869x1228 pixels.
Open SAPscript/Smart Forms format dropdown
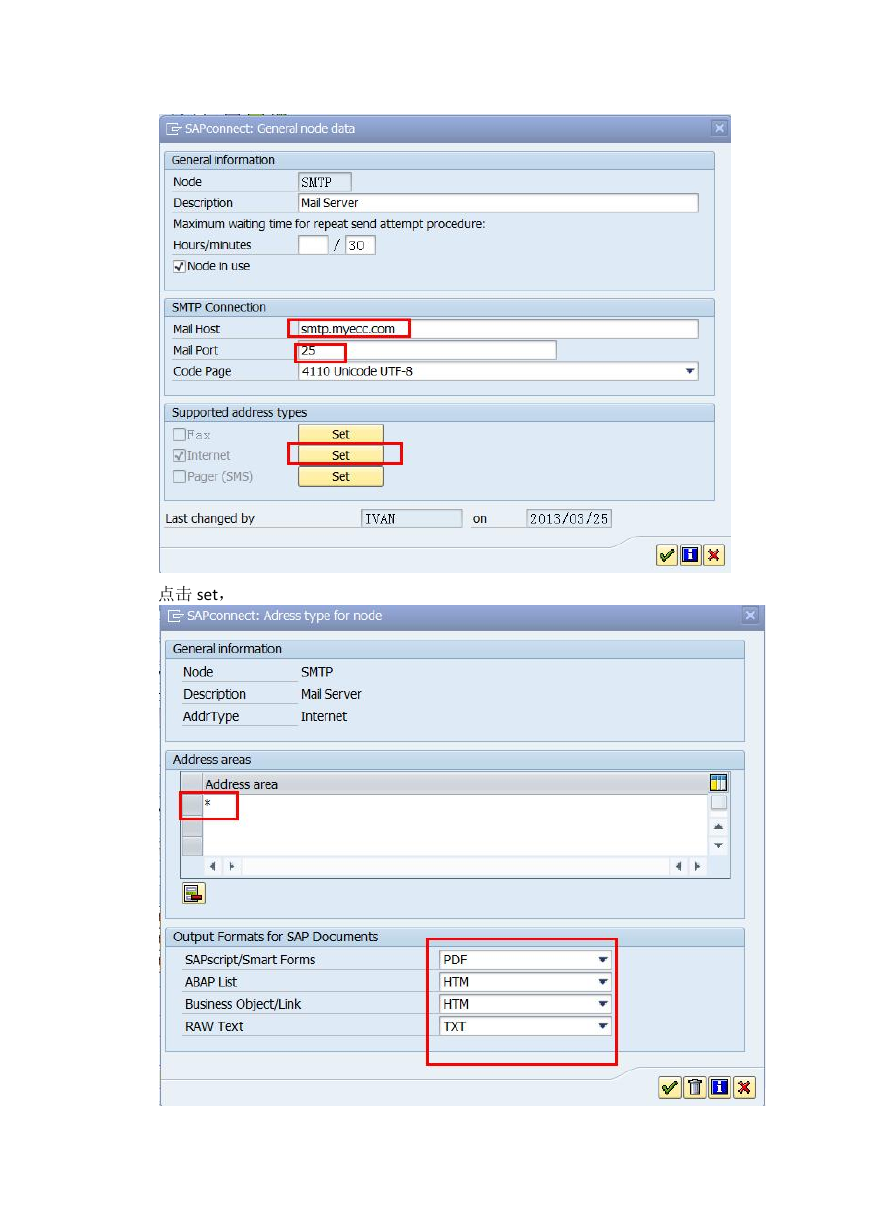[603, 959]
